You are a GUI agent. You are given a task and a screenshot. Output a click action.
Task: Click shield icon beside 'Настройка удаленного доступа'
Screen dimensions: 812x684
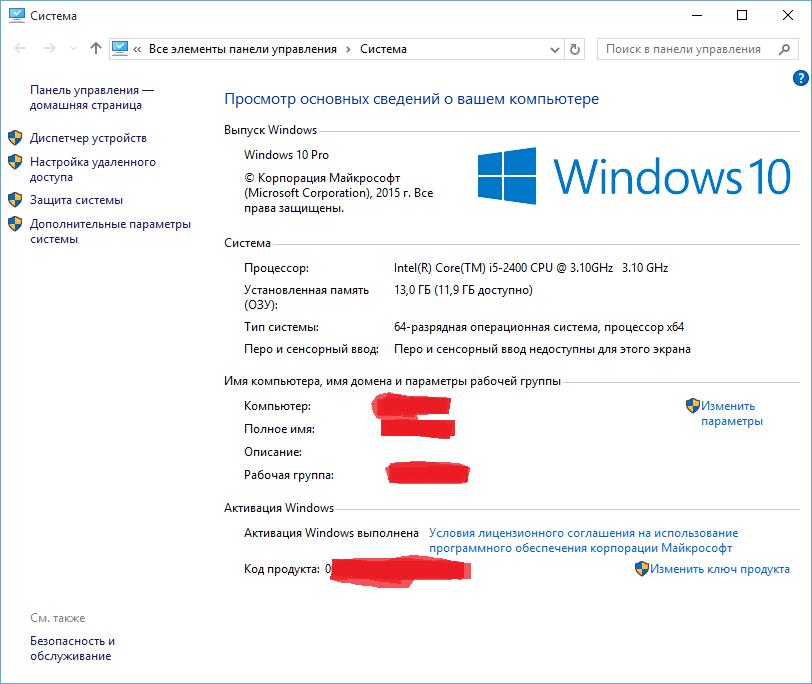15,162
